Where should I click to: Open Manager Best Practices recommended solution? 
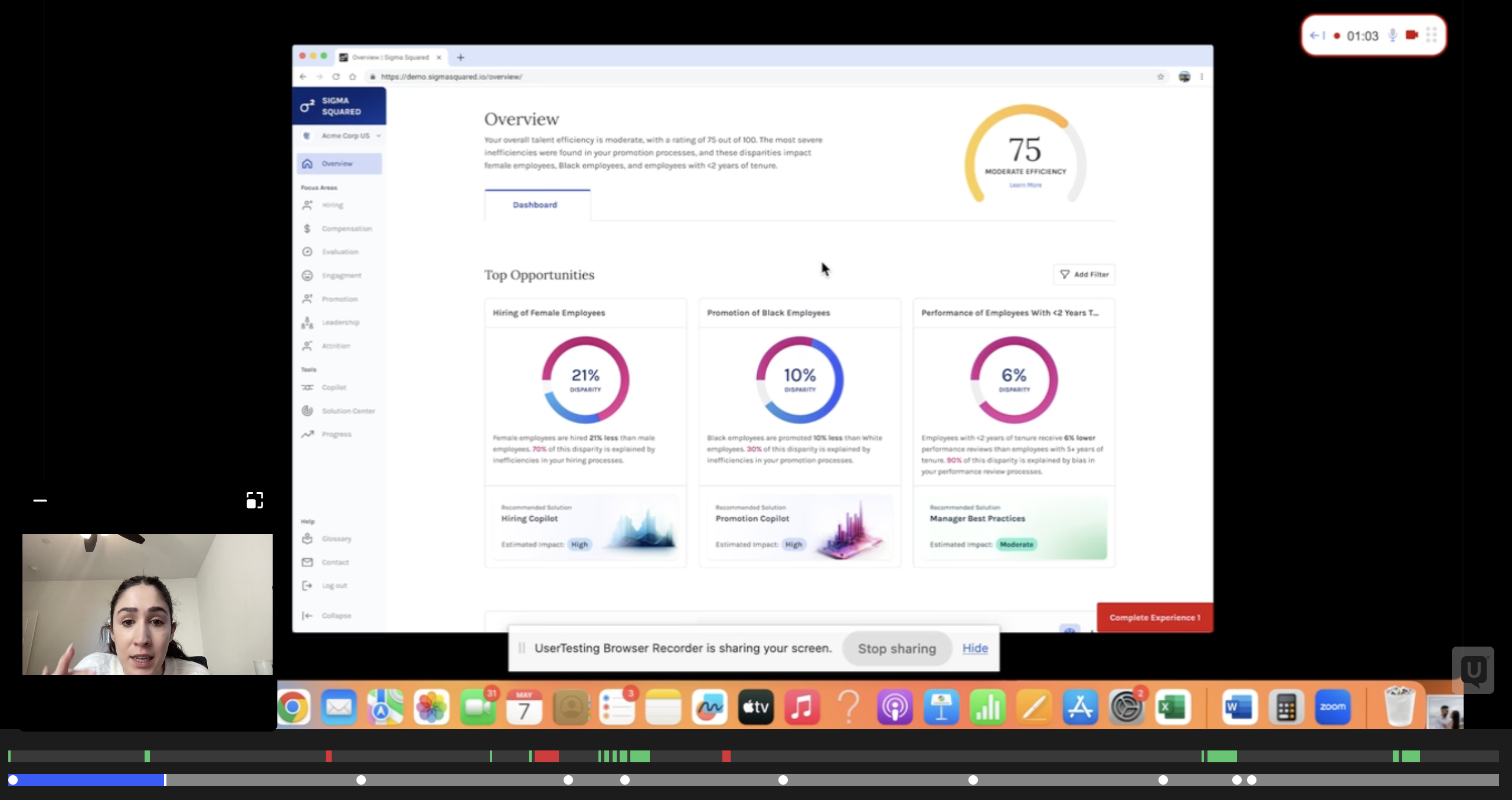(x=1014, y=527)
